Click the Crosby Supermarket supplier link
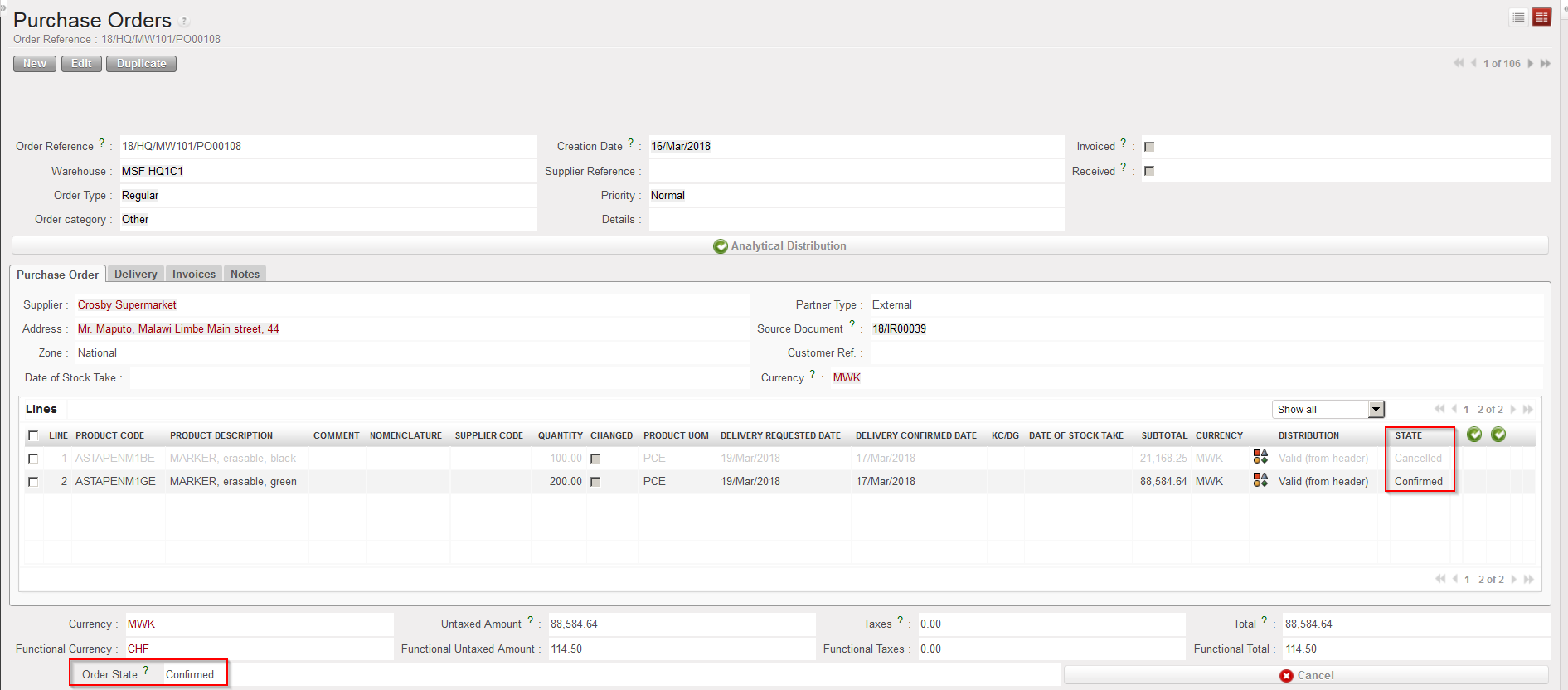 pyautogui.click(x=127, y=305)
